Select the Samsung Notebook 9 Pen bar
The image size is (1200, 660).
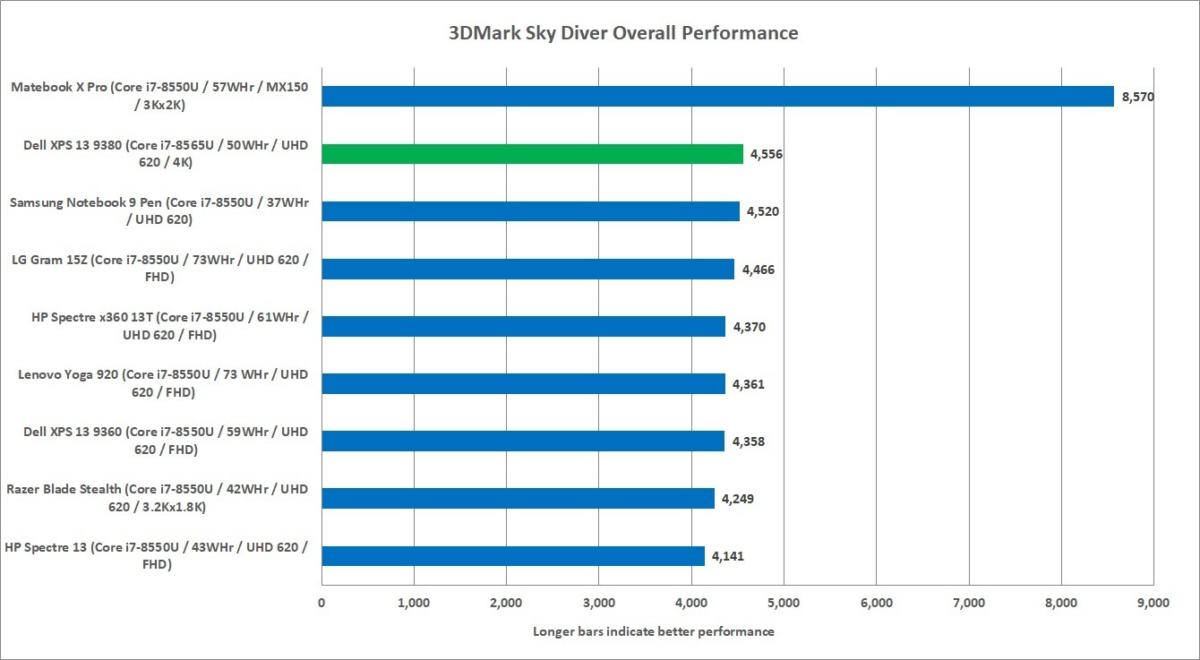pos(530,211)
